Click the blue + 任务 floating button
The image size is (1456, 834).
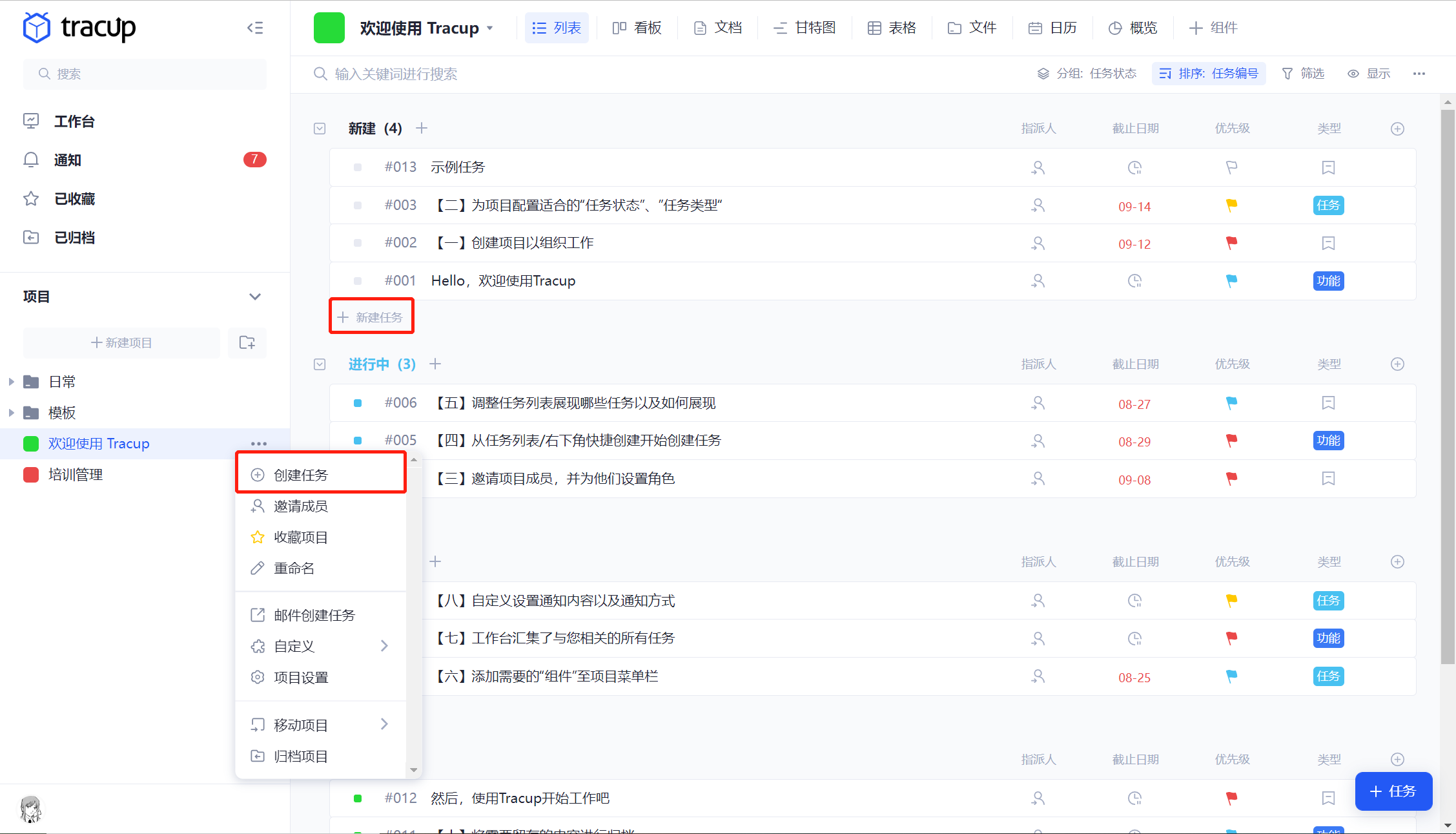(x=1393, y=791)
